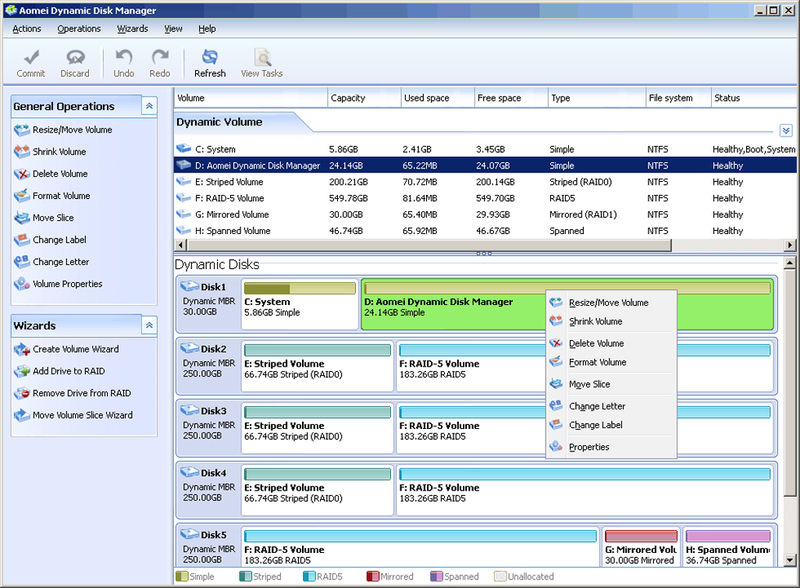800x588 pixels.
Task: Start Move Volume Slice Wizard icon
Action: (x=22, y=415)
